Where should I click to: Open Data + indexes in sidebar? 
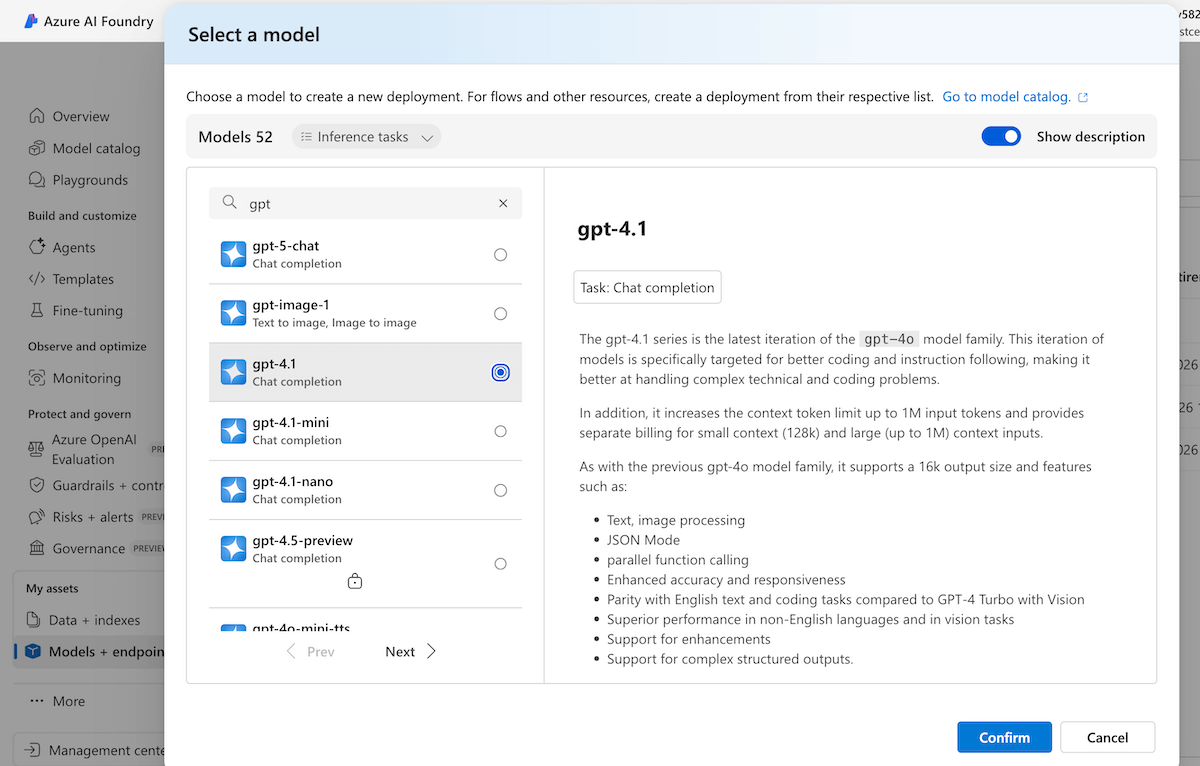pos(93,620)
